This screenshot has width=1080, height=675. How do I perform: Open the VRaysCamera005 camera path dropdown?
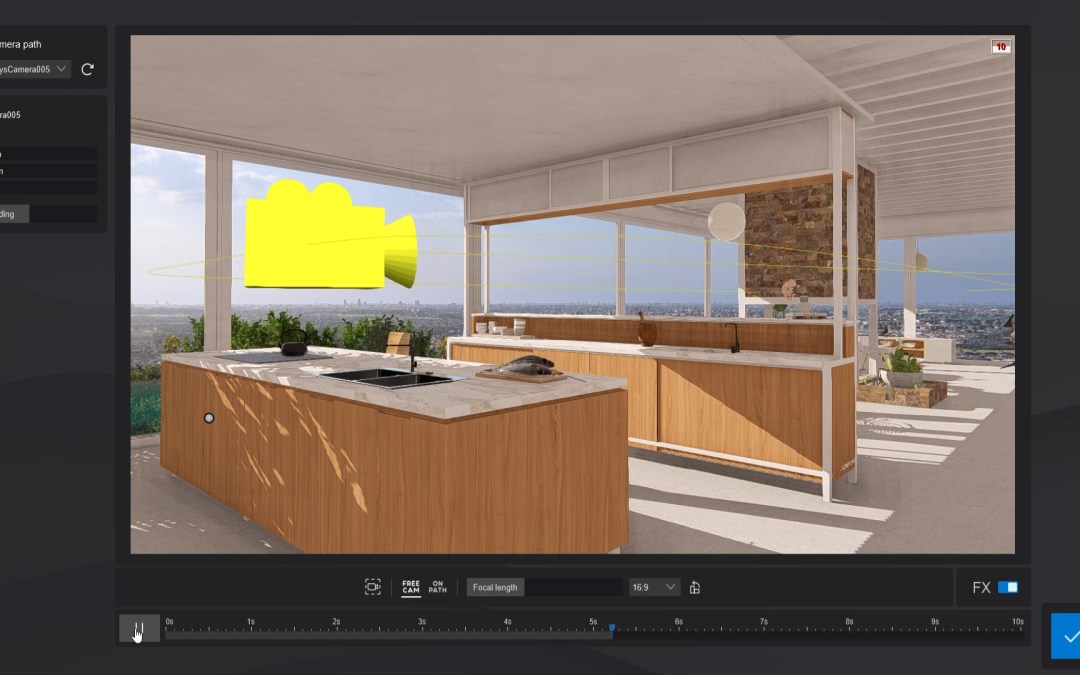[35, 69]
